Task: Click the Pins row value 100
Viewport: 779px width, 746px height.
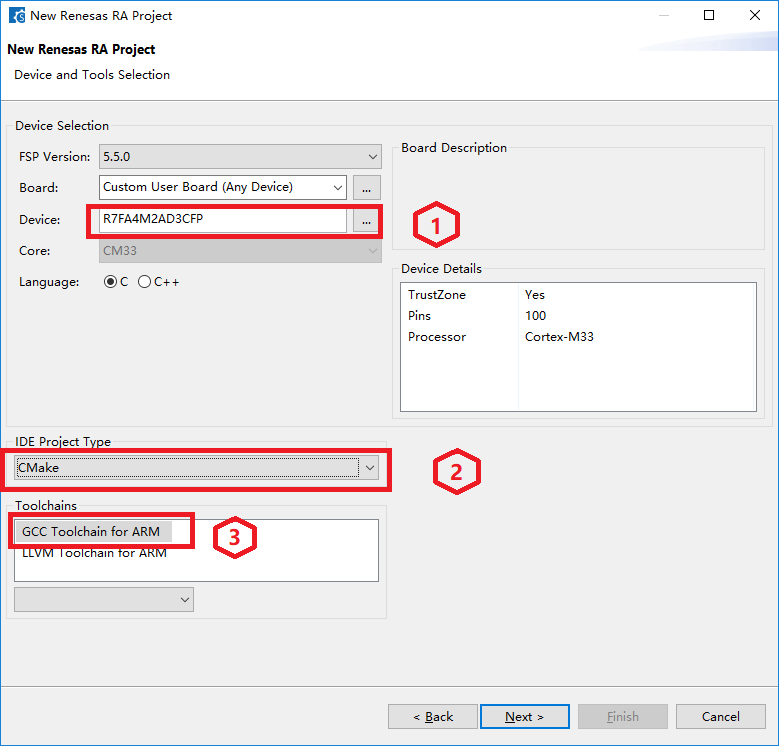Action: pyautogui.click(x=536, y=316)
